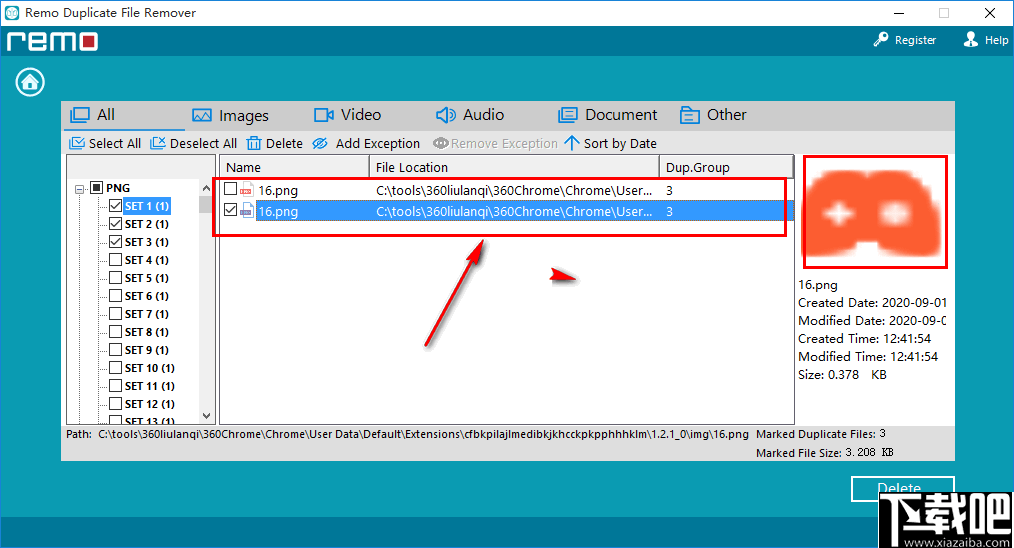The width and height of the screenshot is (1014, 548).
Task: Check the SET 6 (1) checkbox
Action: 116,296
